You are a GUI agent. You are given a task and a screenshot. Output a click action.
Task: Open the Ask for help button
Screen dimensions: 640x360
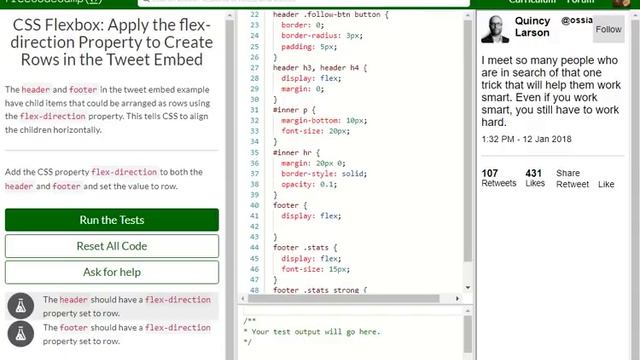coord(112,272)
